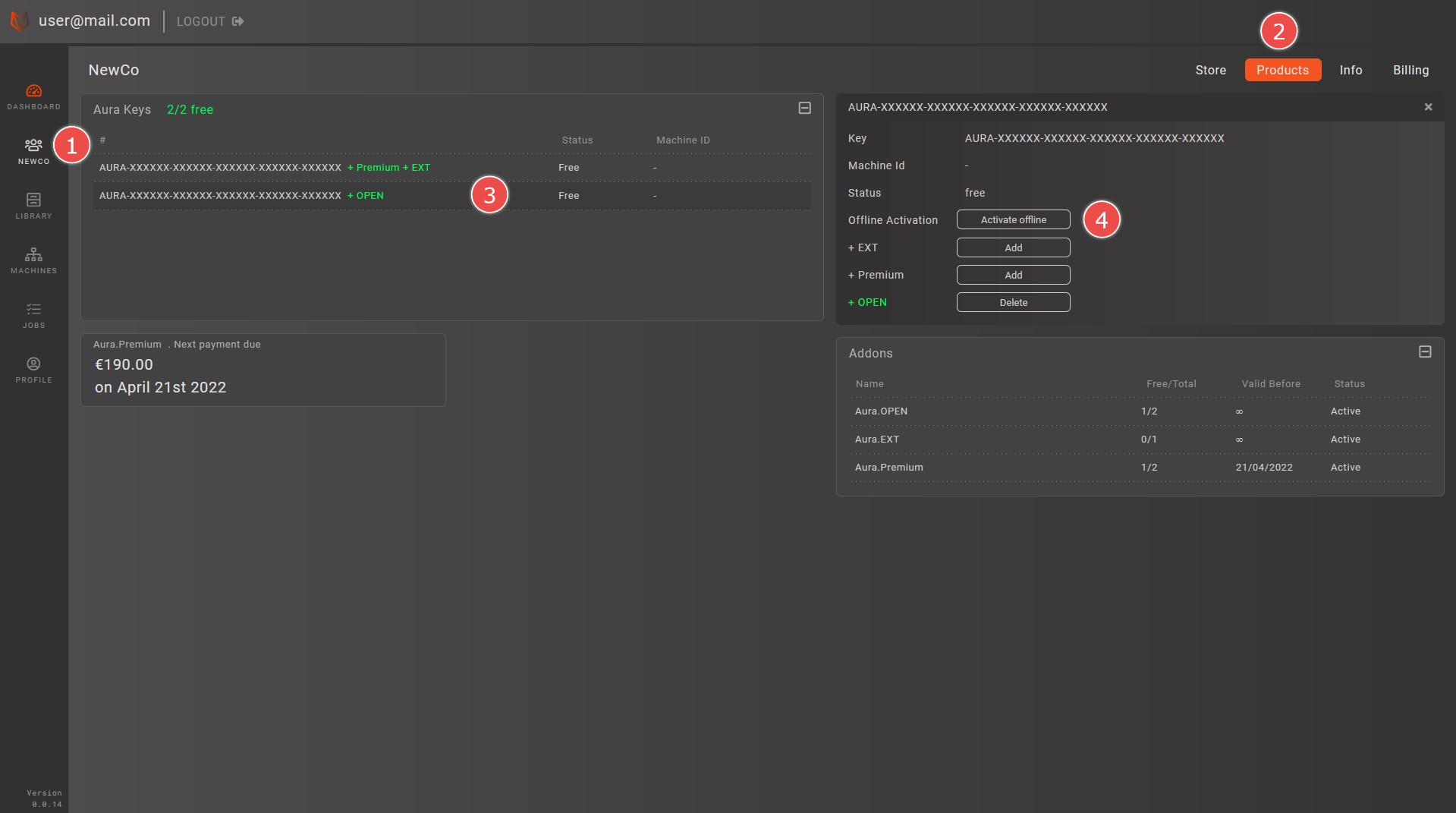1456x813 pixels.
Task: Click the '2/2 free' keys count
Action: click(190, 109)
